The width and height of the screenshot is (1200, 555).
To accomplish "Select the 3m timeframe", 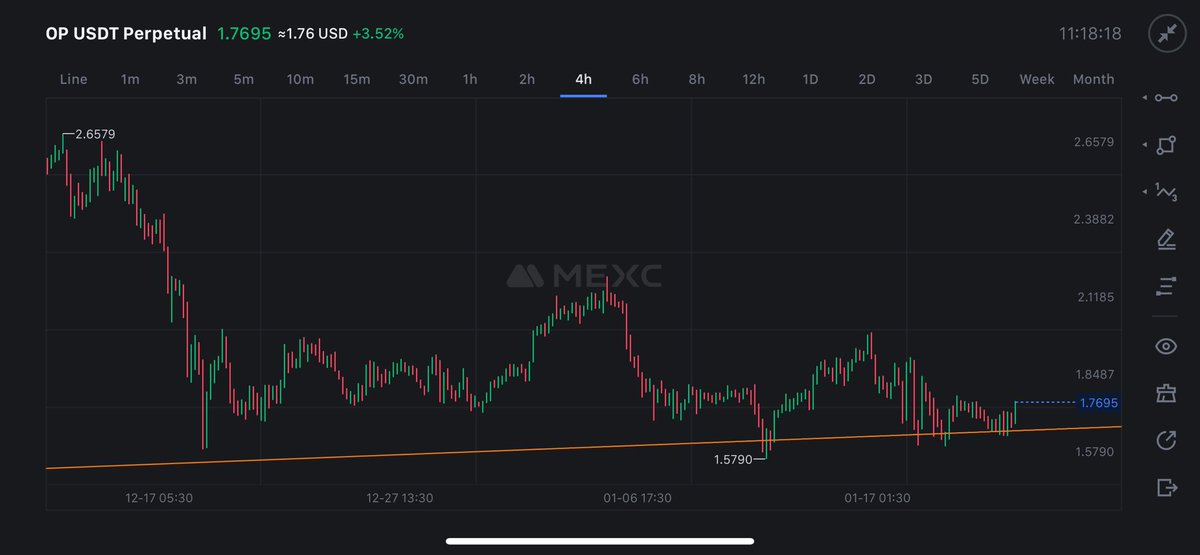I will click(186, 79).
